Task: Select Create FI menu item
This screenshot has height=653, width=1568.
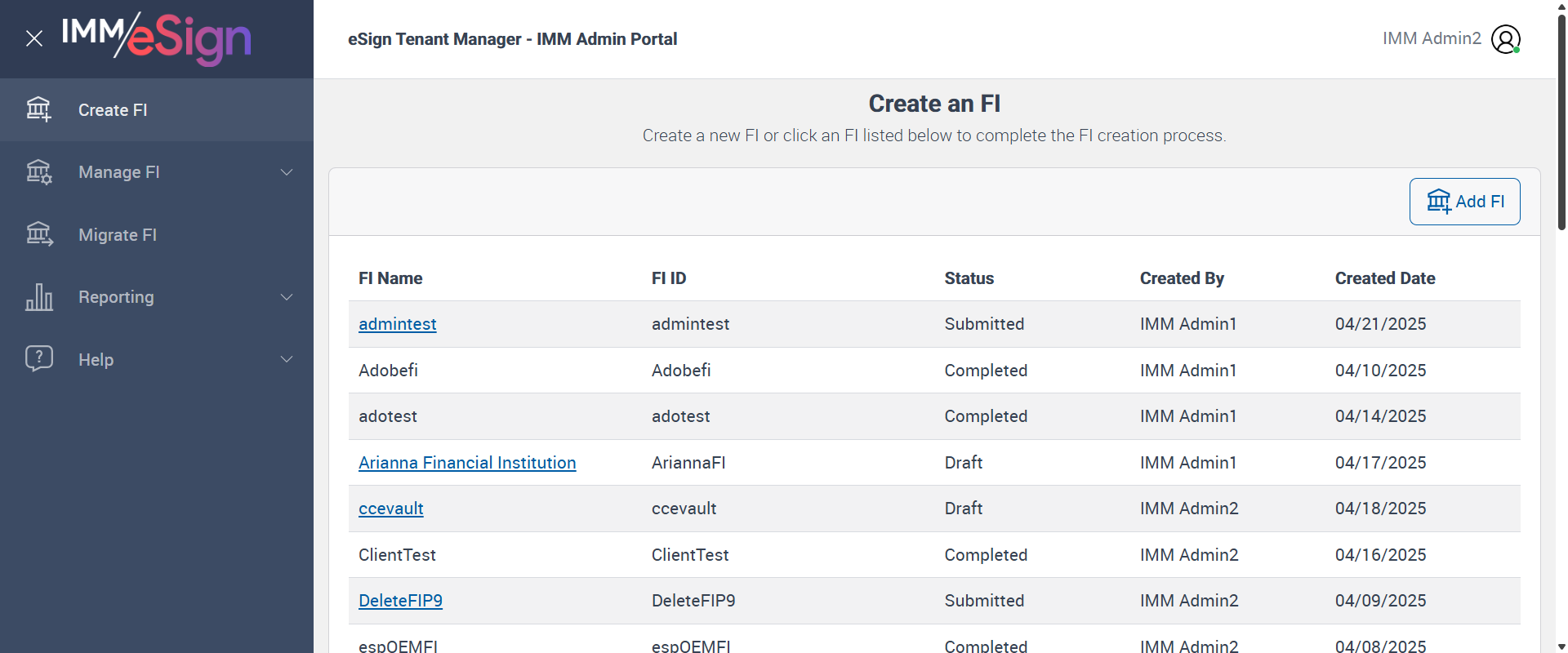Action: [113, 110]
